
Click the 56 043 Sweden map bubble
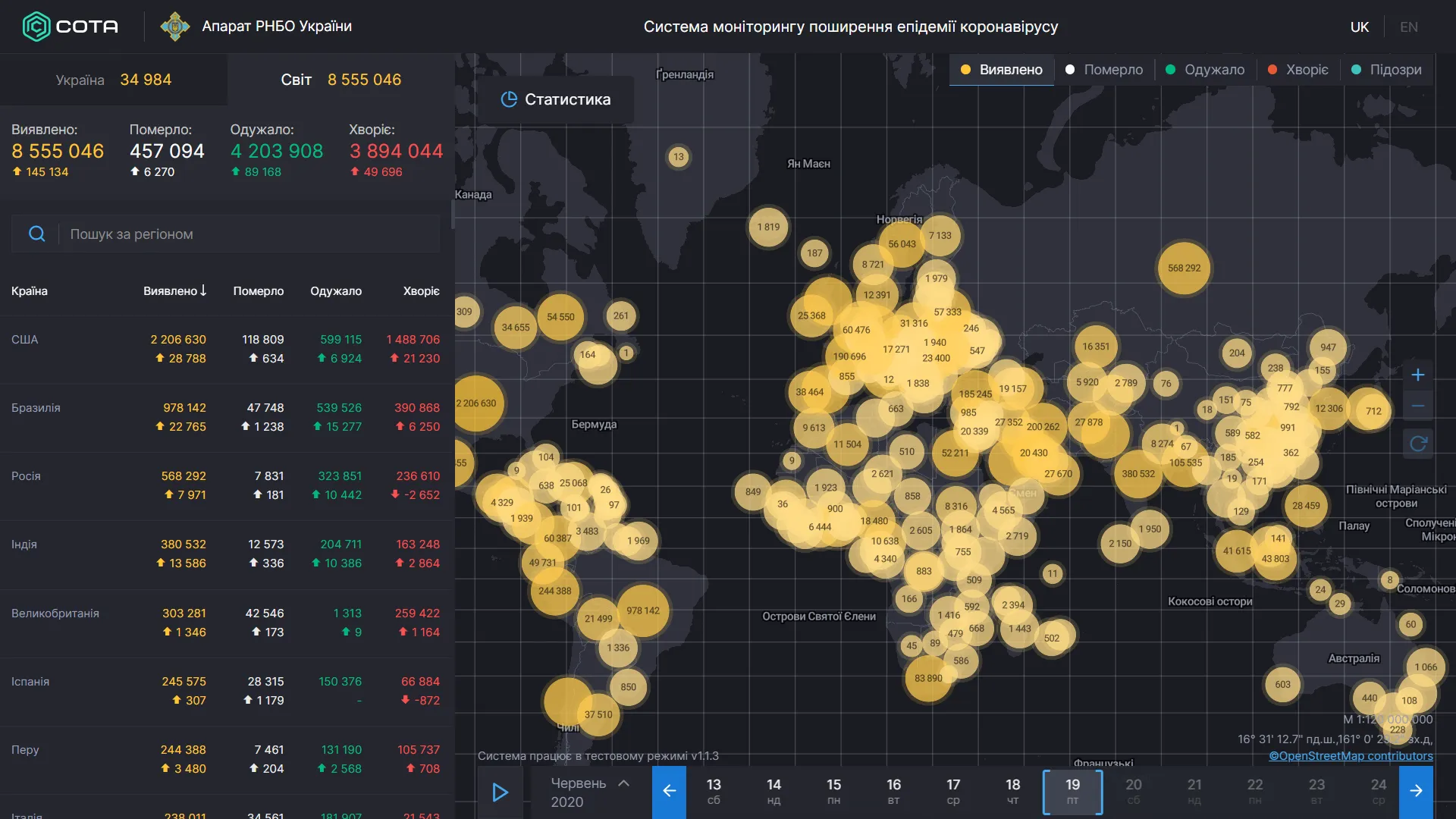tap(902, 244)
